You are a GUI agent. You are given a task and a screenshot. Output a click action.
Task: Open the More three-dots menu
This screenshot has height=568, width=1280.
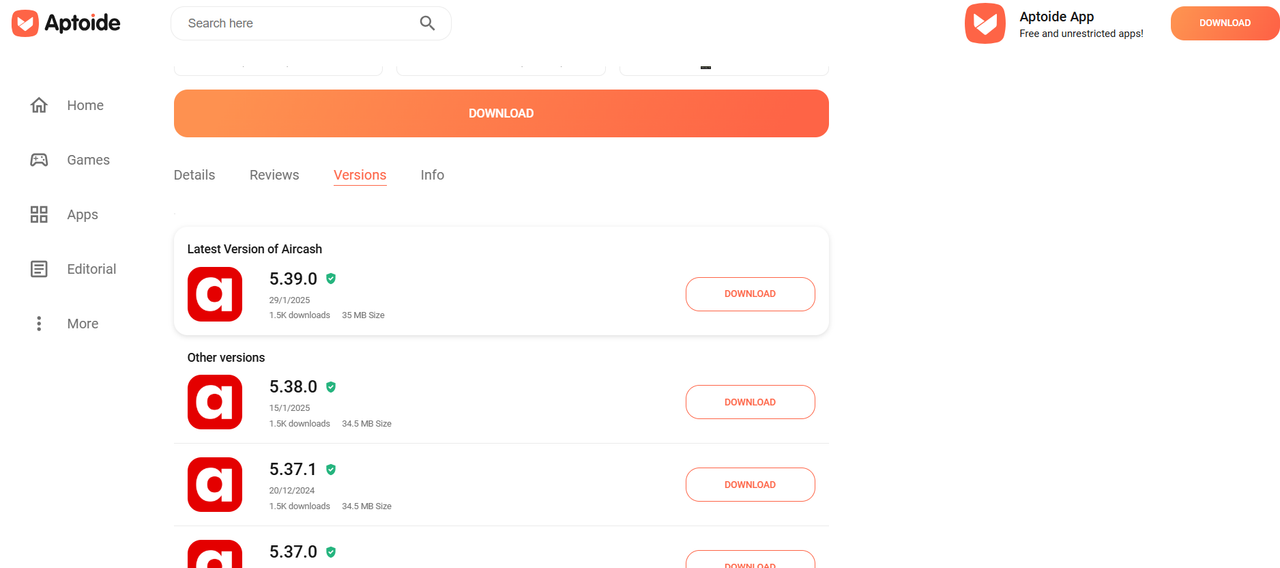click(39, 324)
